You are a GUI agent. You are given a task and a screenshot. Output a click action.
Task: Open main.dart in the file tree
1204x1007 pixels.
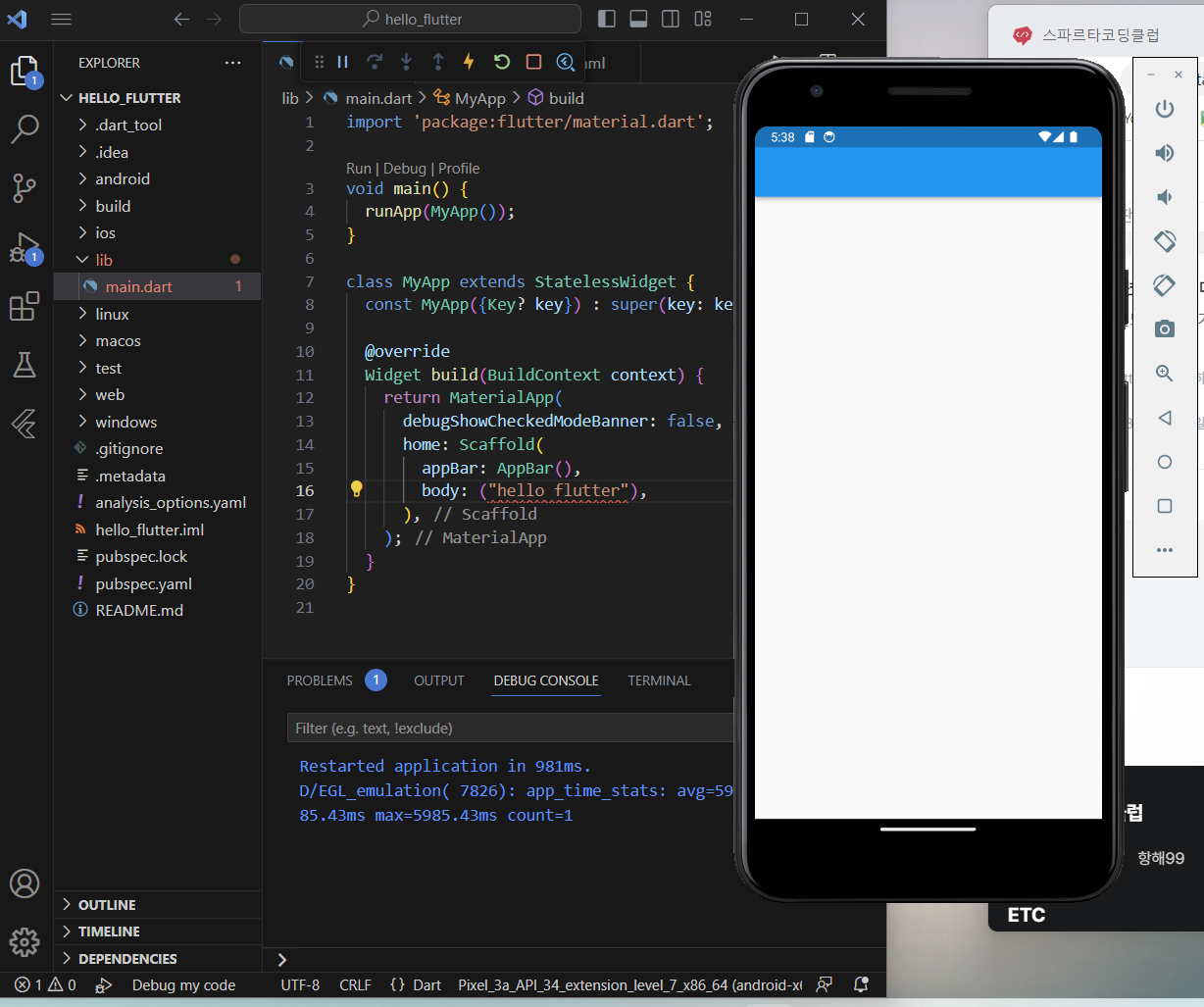tap(157, 286)
